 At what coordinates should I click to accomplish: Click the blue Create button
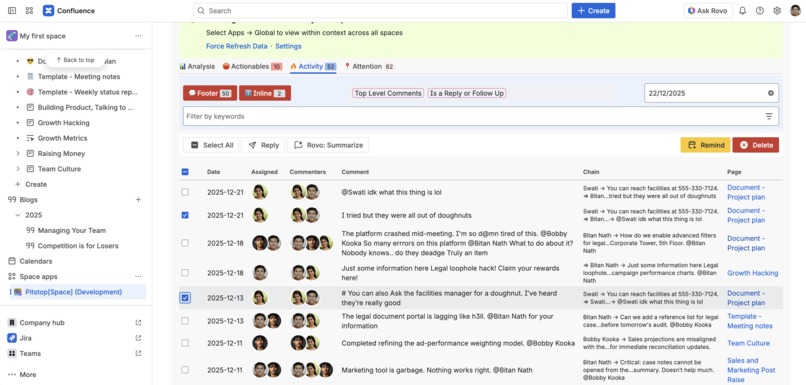click(x=593, y=10)
